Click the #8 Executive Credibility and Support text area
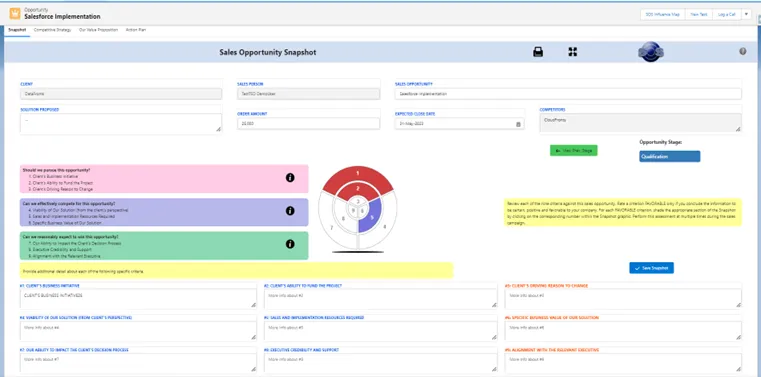 click(x=380, y=362)
